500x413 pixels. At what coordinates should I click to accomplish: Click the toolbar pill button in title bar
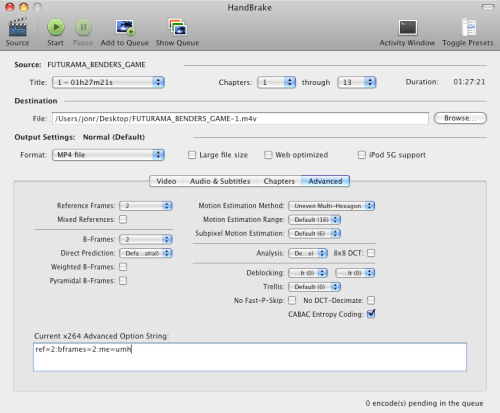(488, 7)
